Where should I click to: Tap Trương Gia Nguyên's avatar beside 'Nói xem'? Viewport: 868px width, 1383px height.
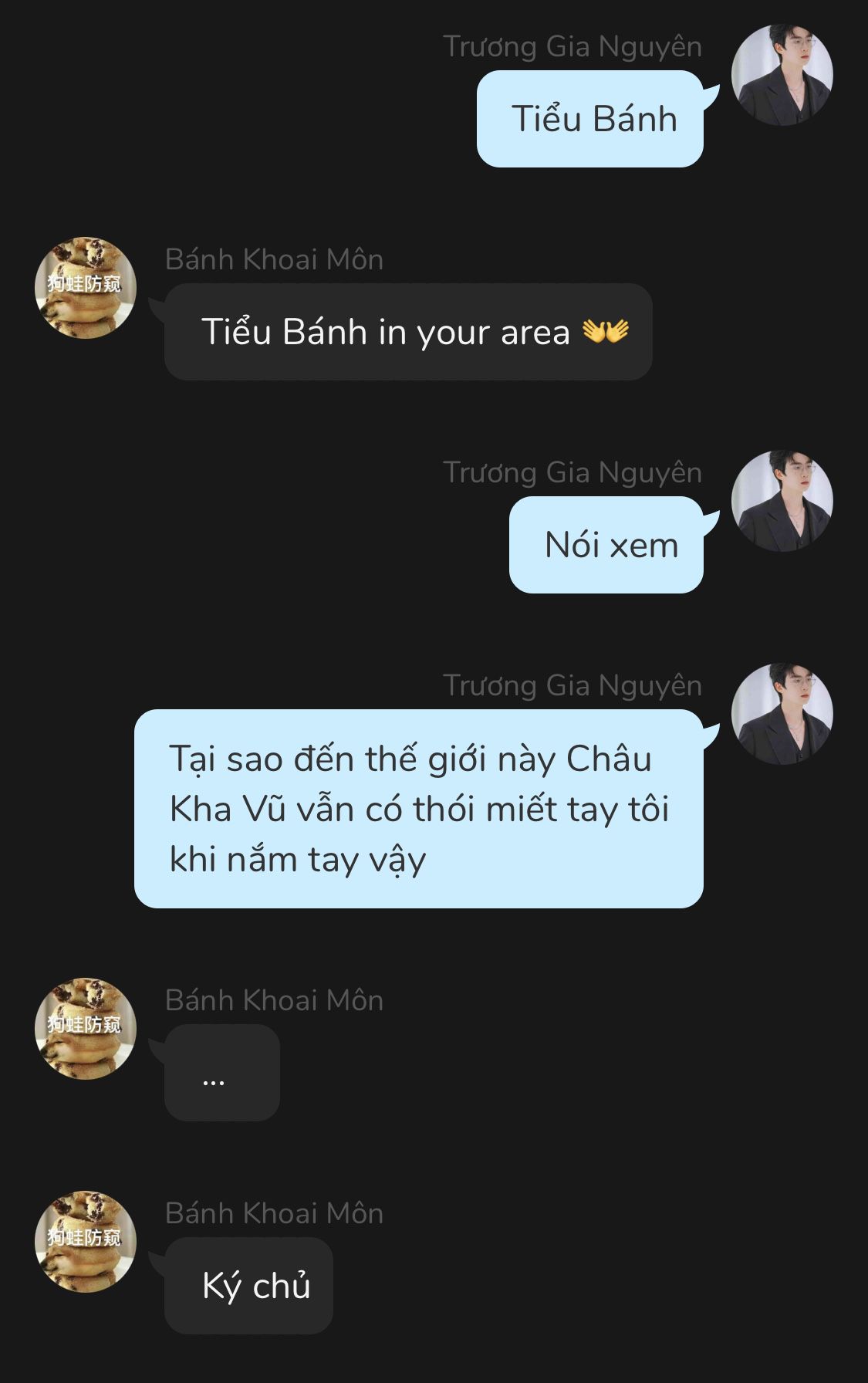(x=782, y=501)
